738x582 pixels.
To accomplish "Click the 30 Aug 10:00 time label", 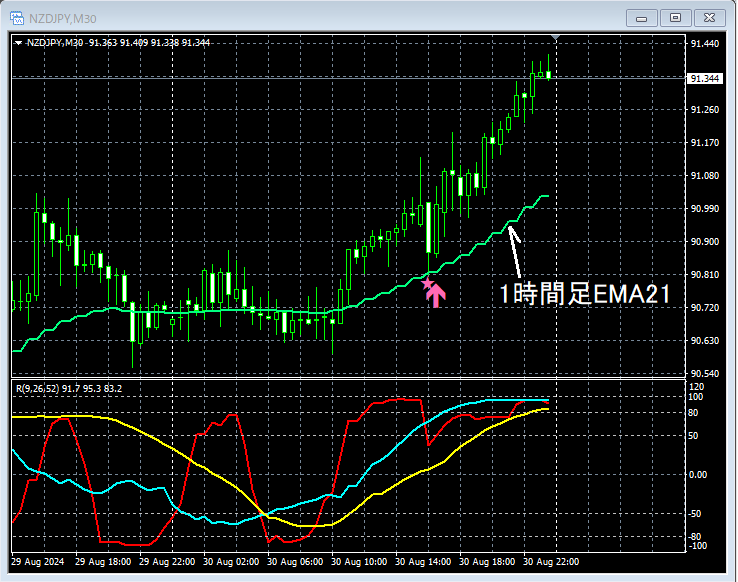I will (x=359, y=562).
